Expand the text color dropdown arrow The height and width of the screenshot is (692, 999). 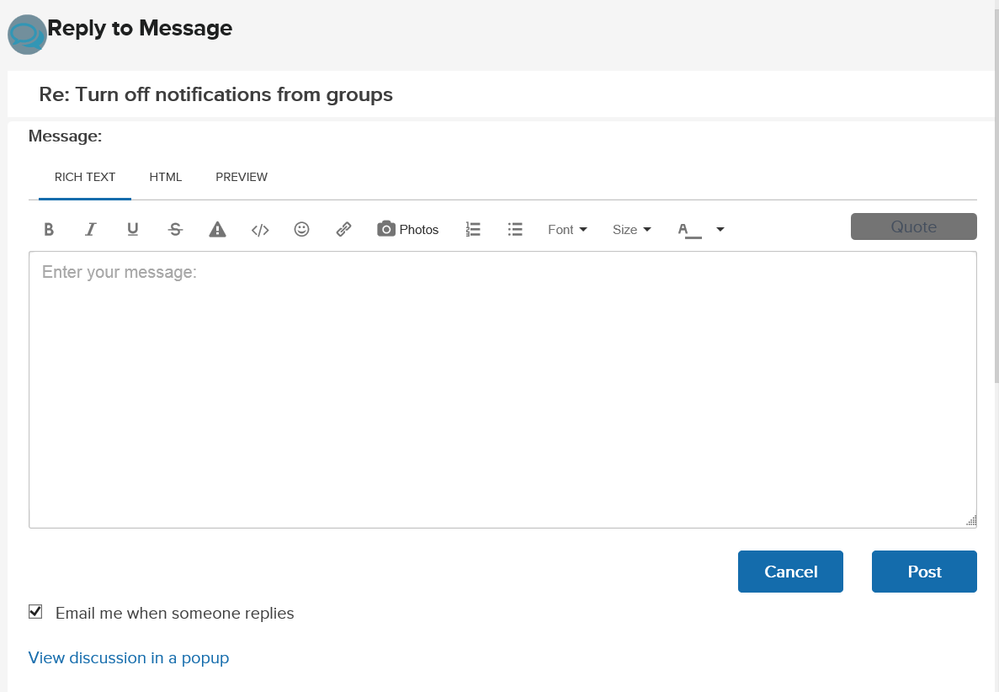[720, 229]
